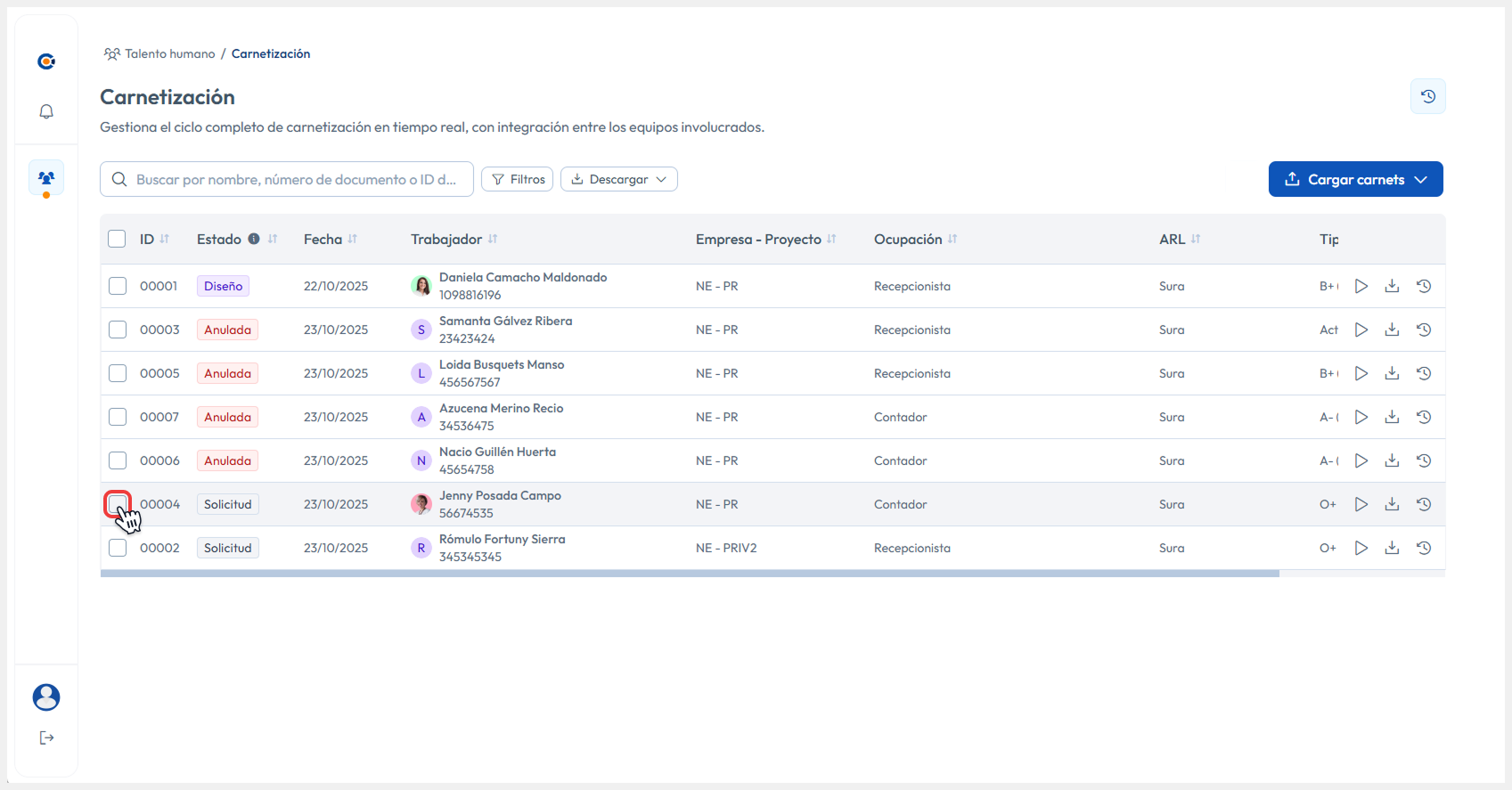Sort table by Trabajador column
This screenshot has width=1512, height=790.
tap(493, 239)
